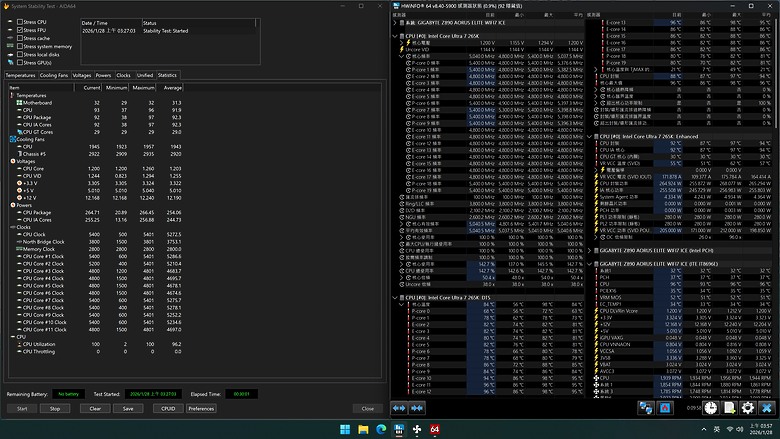
Task: Sort AIDA64 statistics by Current column
Action: (89, 88)
